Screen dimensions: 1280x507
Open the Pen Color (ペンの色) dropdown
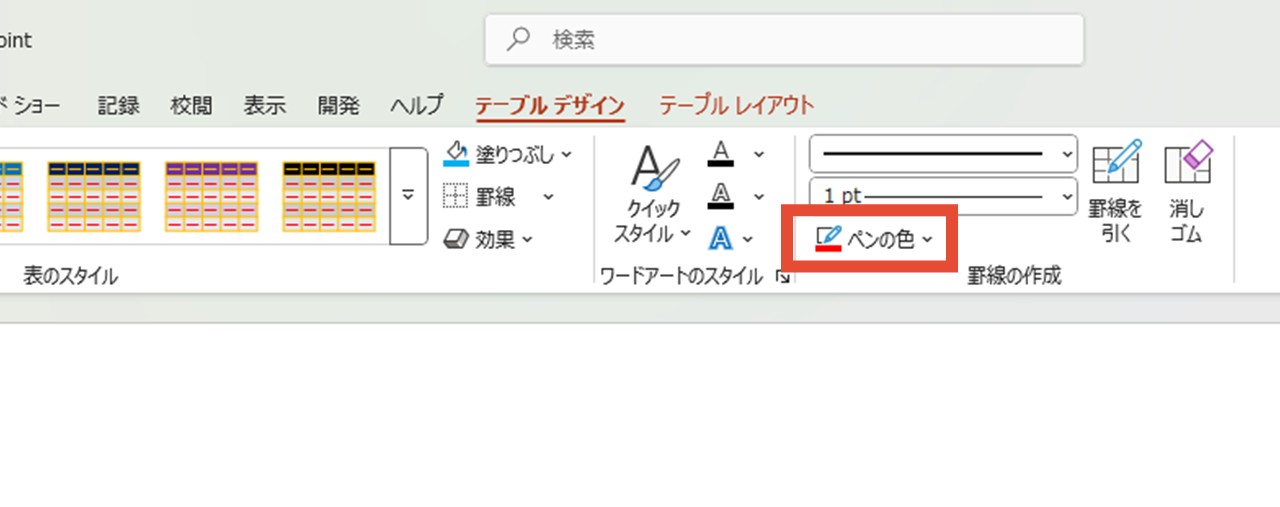tap(873, 239)
